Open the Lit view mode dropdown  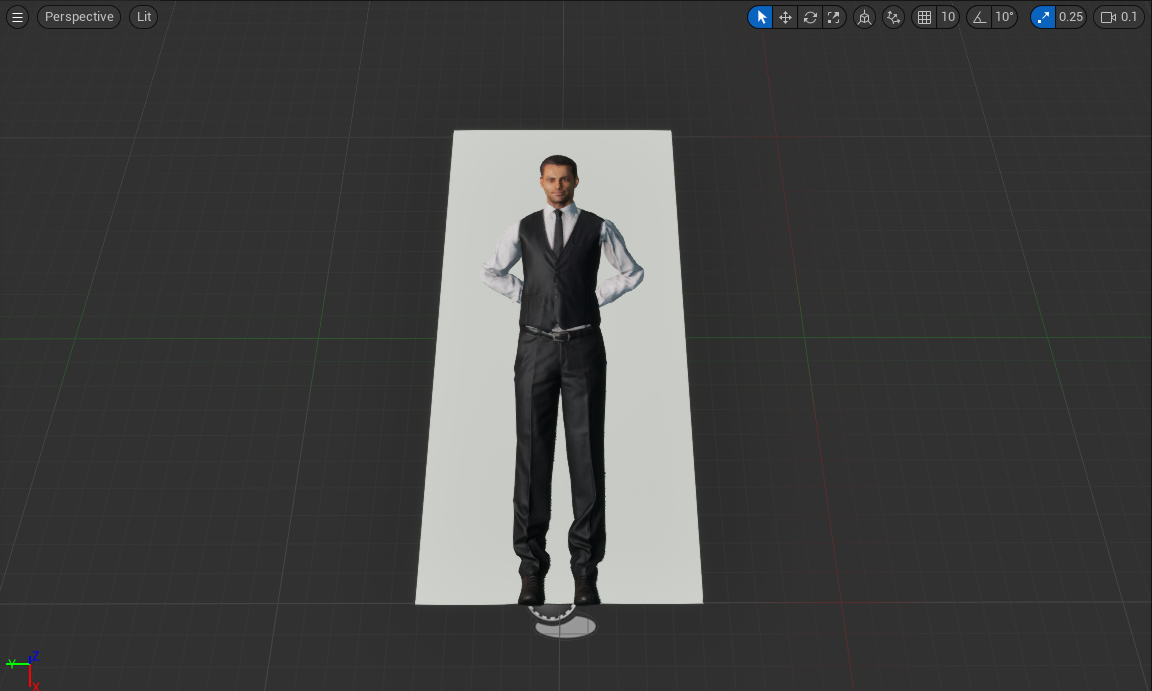coord(144,17)
